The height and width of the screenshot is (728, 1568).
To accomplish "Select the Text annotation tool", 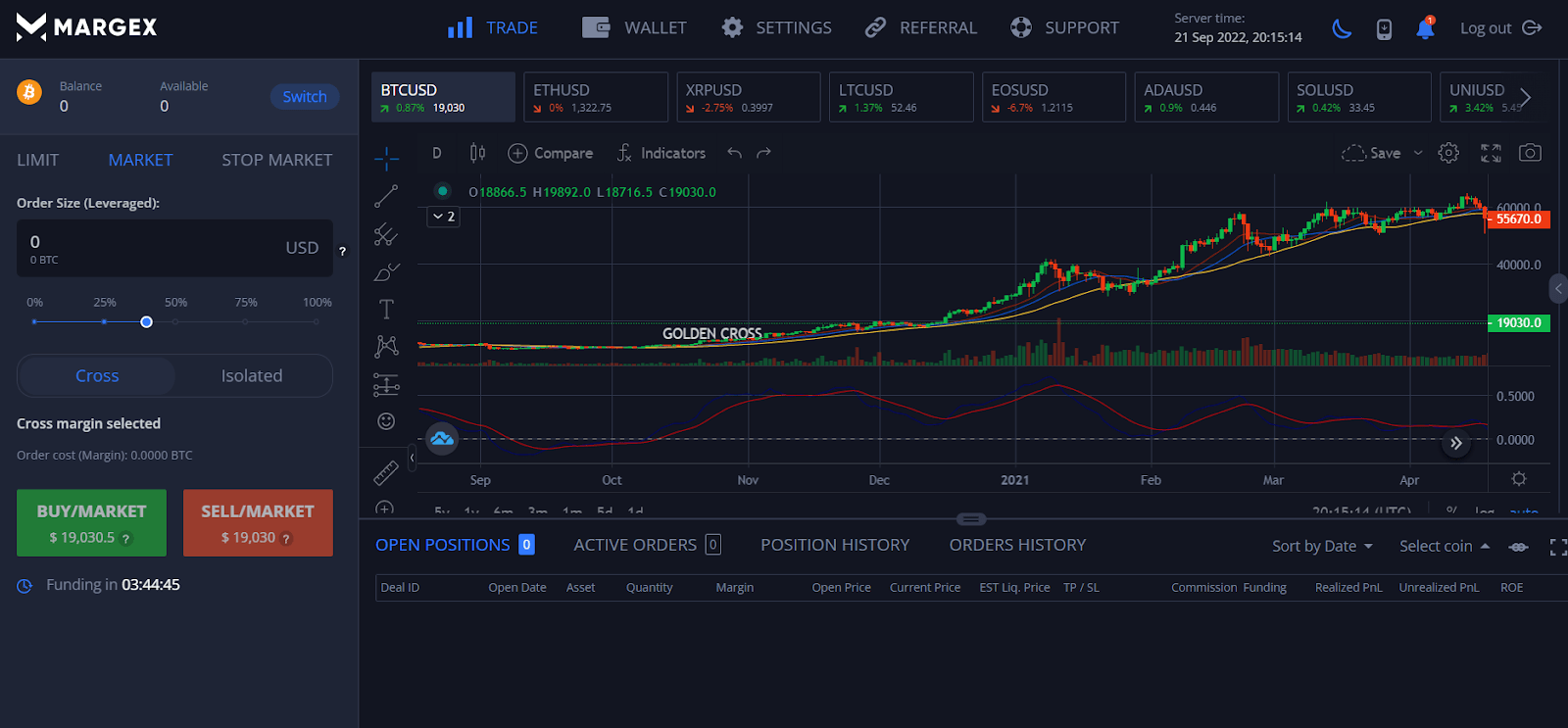I will click(386, 310).
